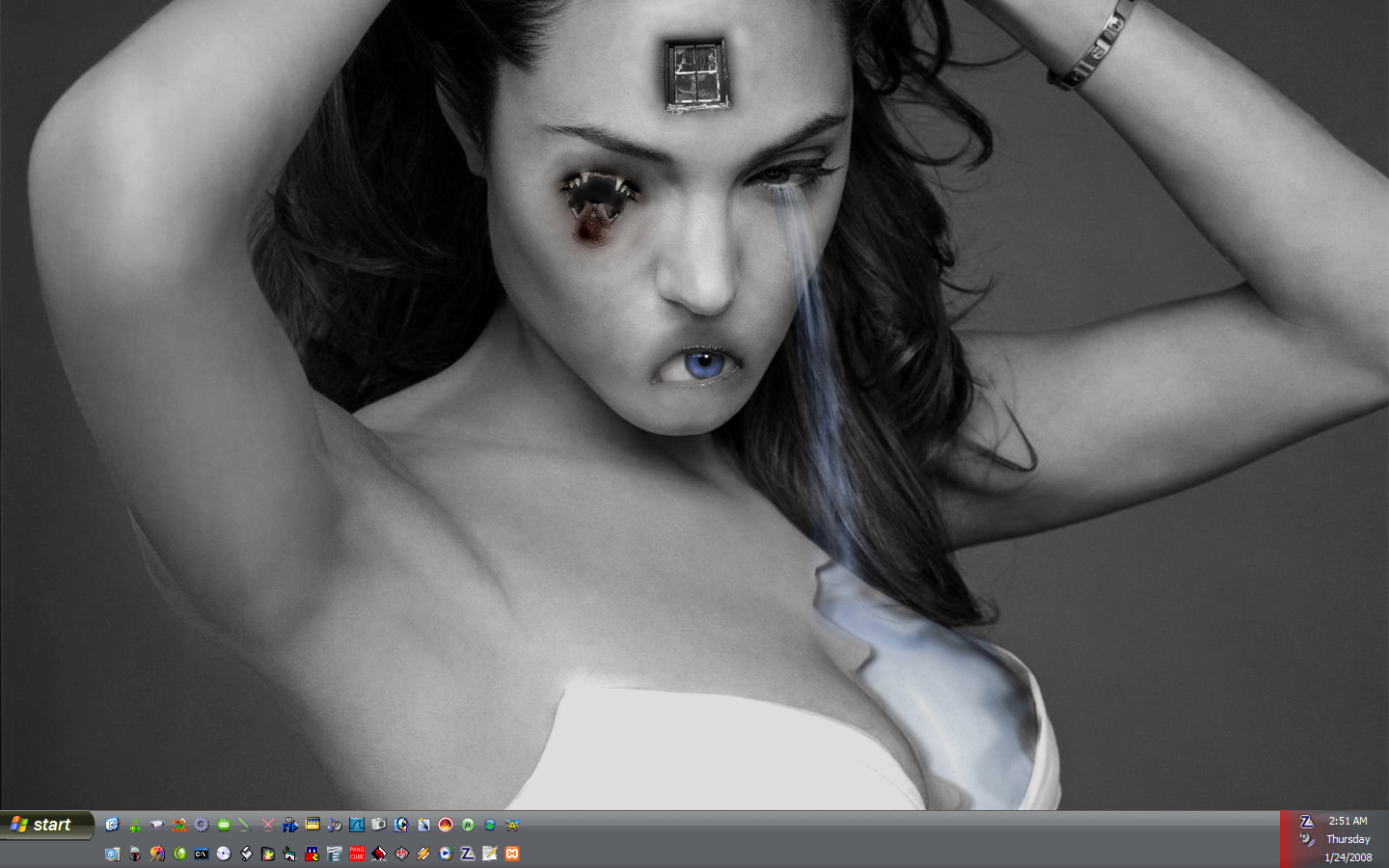Open the gray projector-shaped quick launch icon
Viewport: 1389px width, 868px height.
[x=156, y=825]
